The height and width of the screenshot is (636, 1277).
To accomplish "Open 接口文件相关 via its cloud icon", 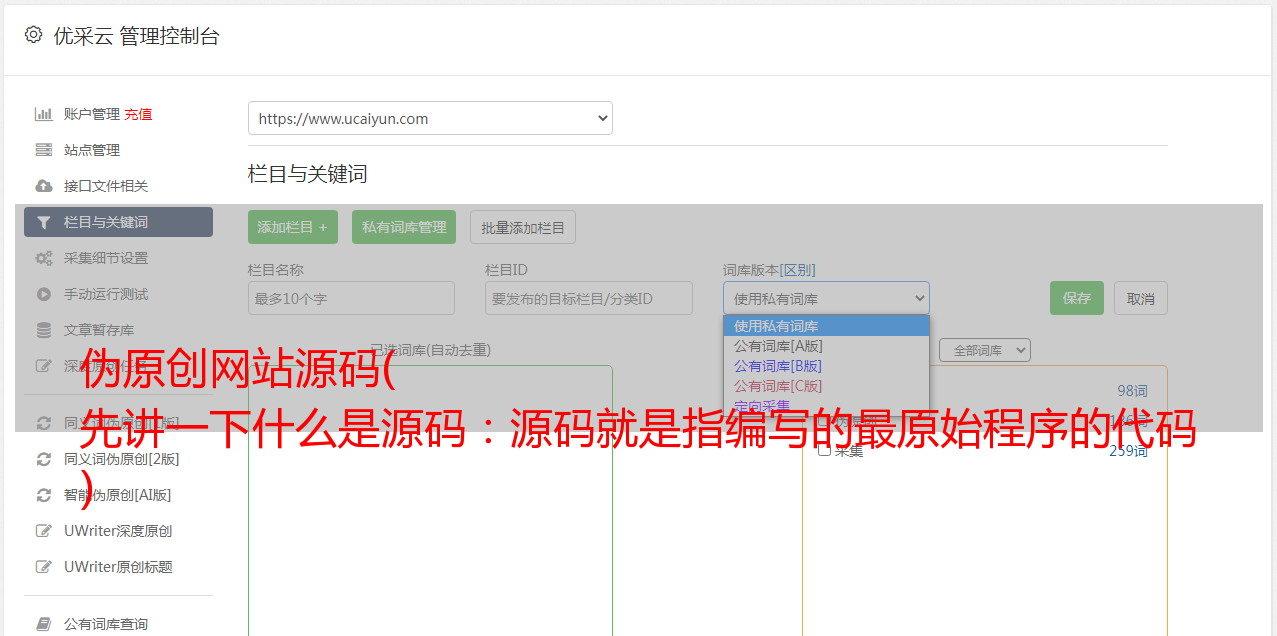I will 44,186.
